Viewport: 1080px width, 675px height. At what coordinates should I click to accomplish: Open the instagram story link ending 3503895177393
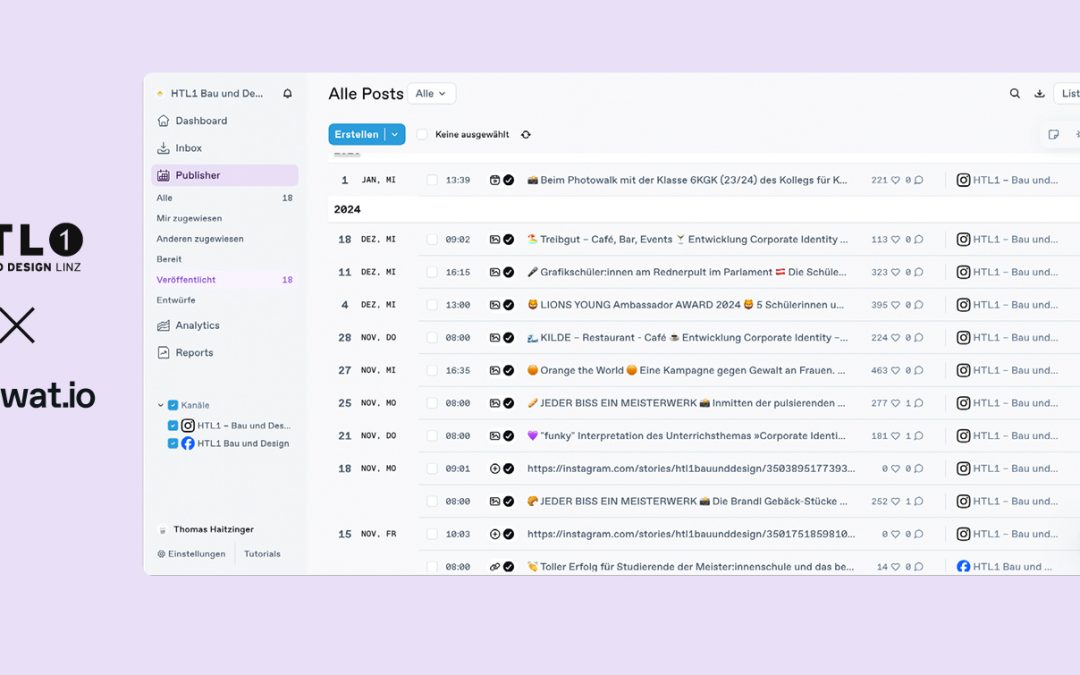pyautogui.click(x=691, y=468)
